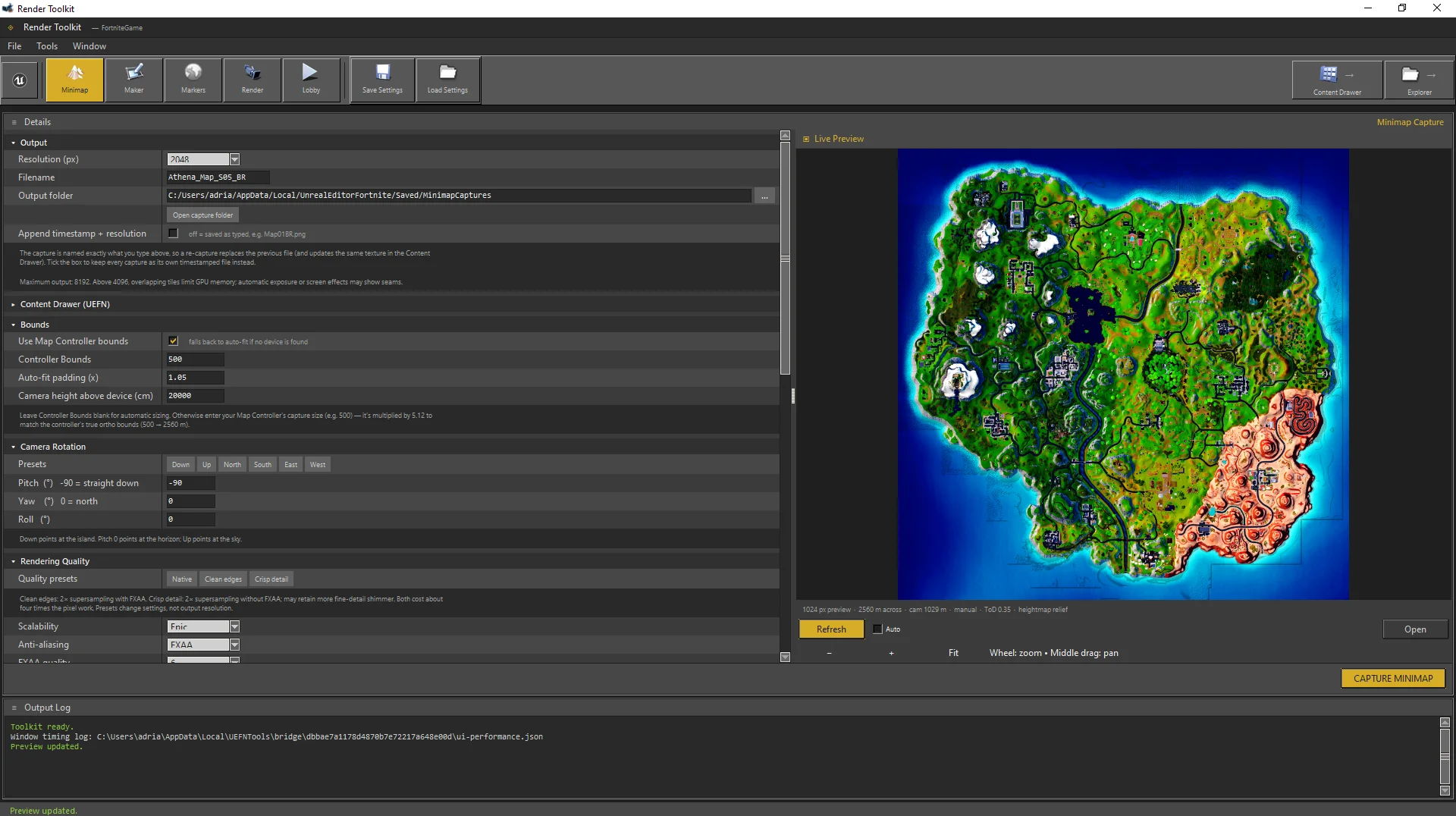
Task: Open the Minimap tool in the toolbar
Action: (x=74, y=79)
